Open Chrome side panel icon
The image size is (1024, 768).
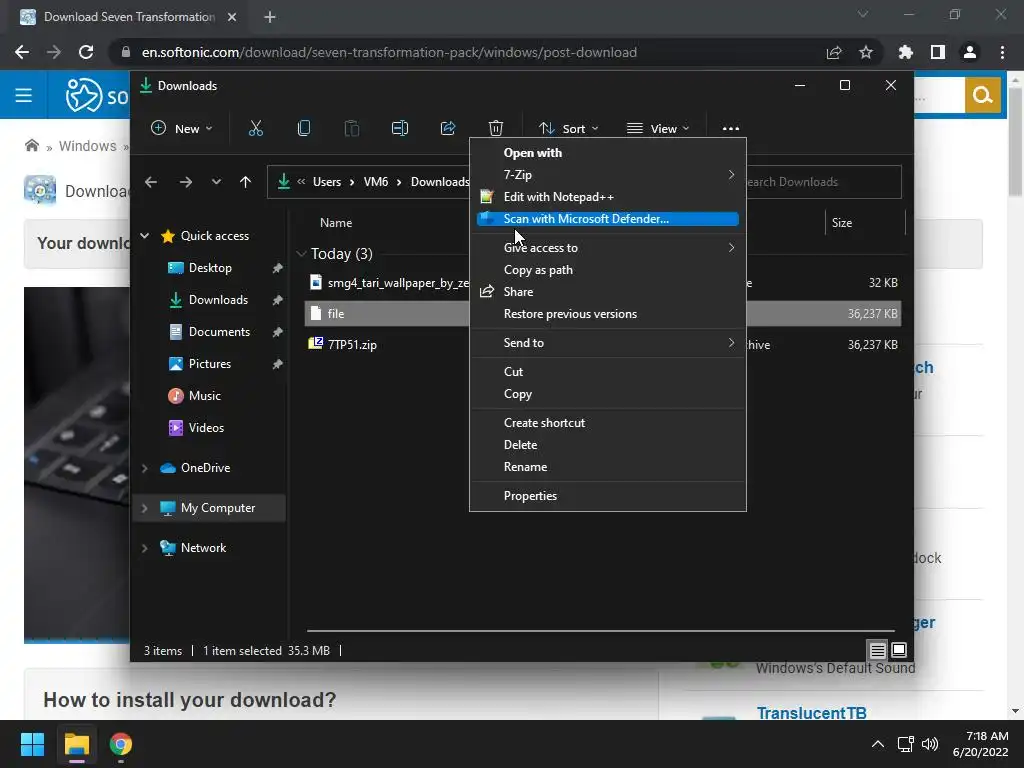click(x=938, y=52)
